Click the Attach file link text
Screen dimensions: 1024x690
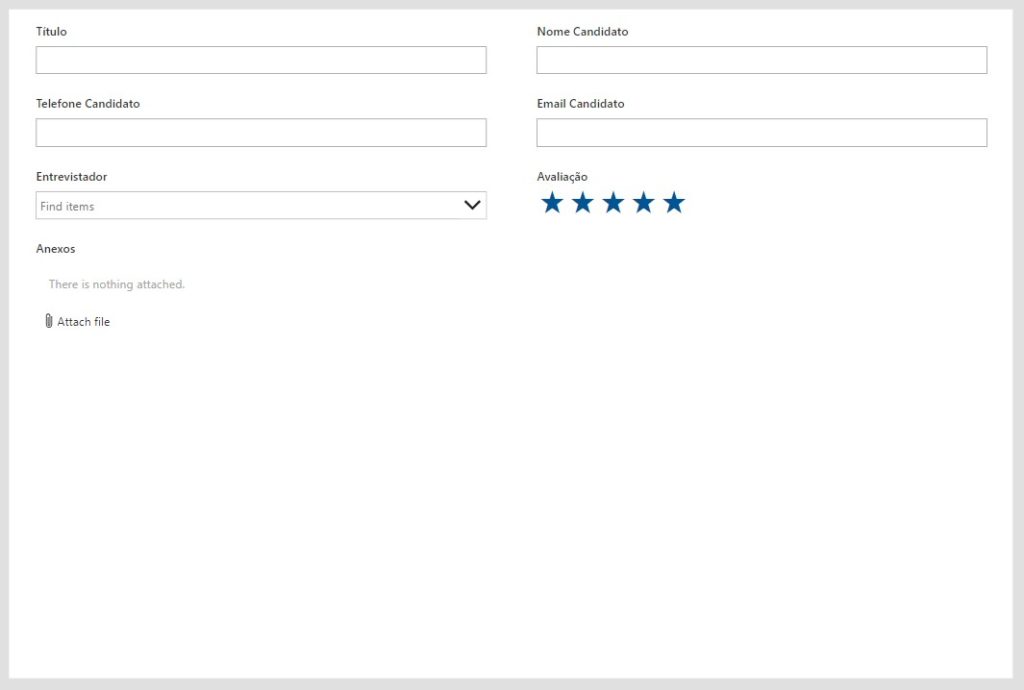coord(83,322)
